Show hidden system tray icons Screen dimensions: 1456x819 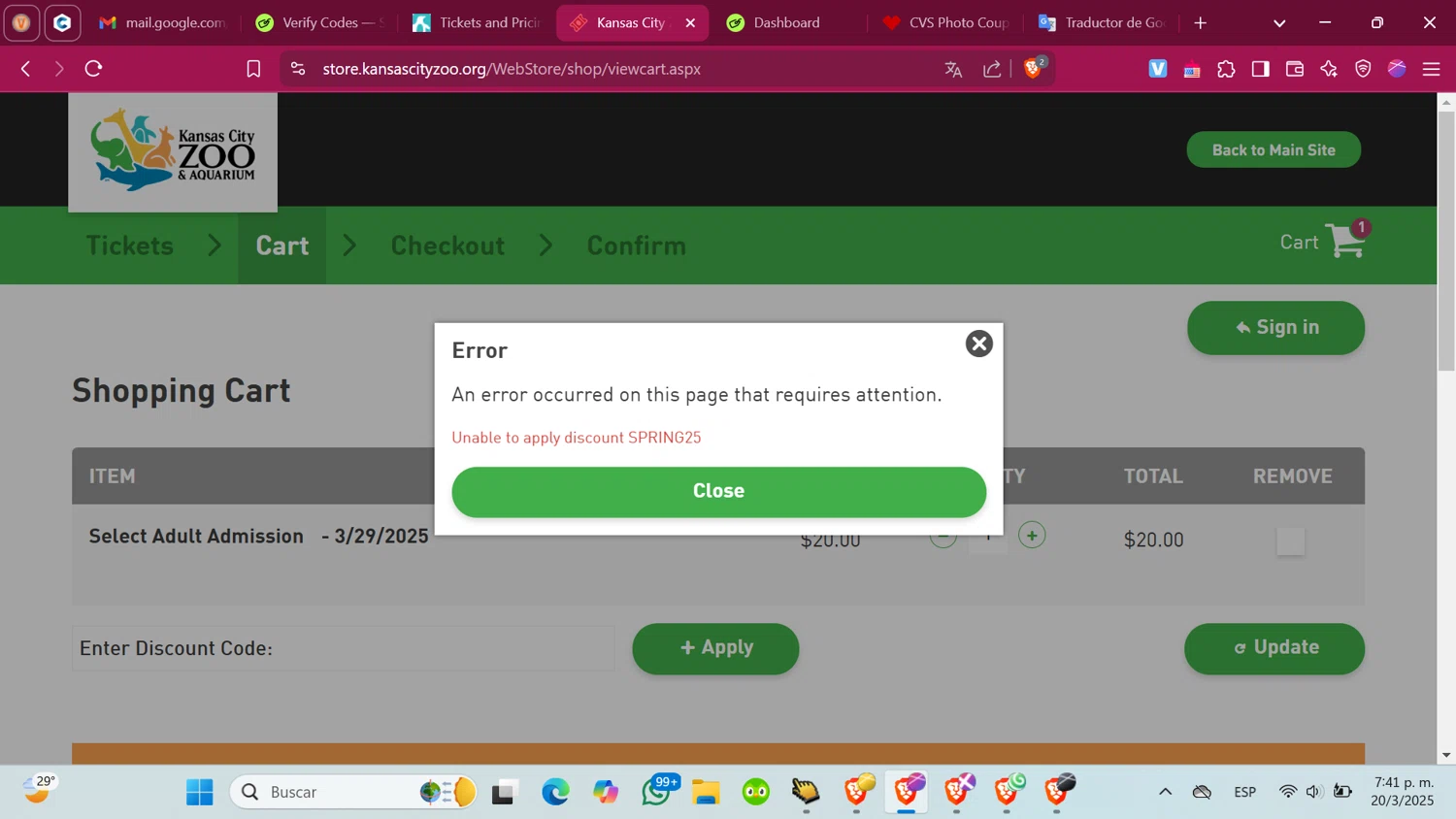[1165, 792]
